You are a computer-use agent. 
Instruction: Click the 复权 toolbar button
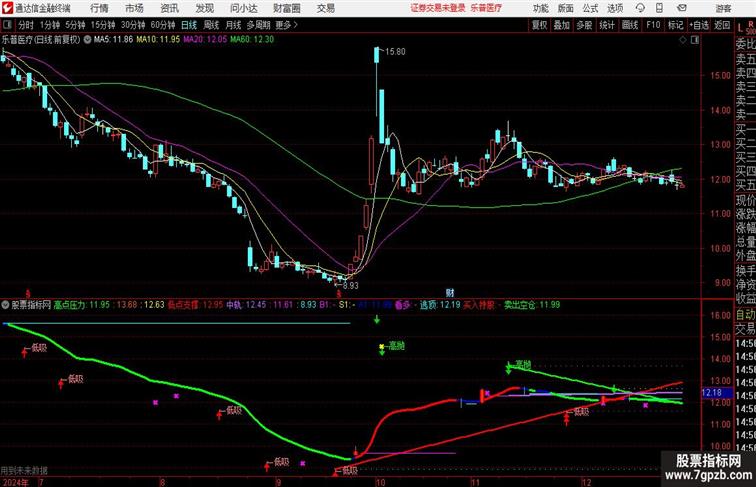point(539,25)
